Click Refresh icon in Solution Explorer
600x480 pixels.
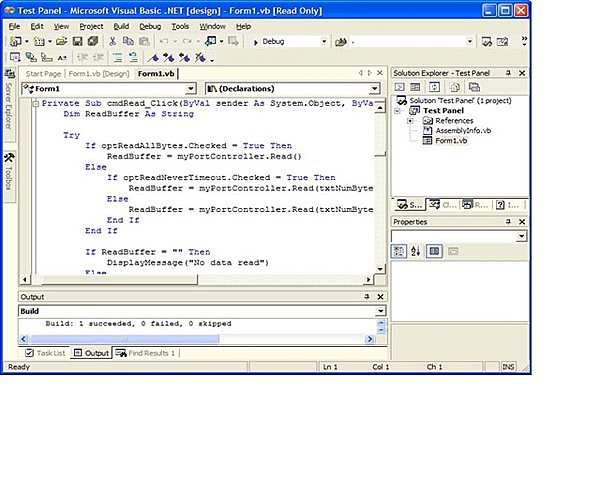tap(434, 87)
